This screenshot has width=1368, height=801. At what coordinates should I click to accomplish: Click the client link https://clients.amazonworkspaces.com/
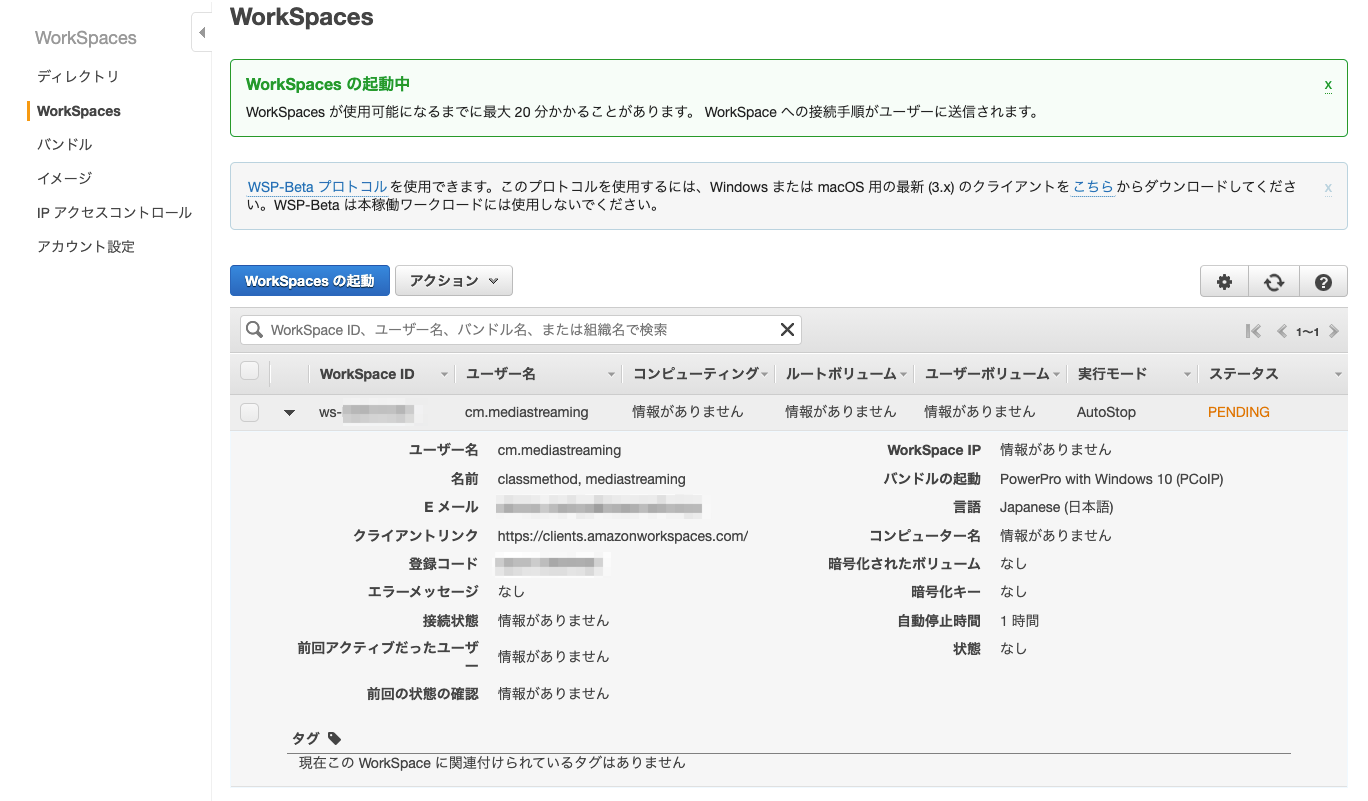pos(623,536)
